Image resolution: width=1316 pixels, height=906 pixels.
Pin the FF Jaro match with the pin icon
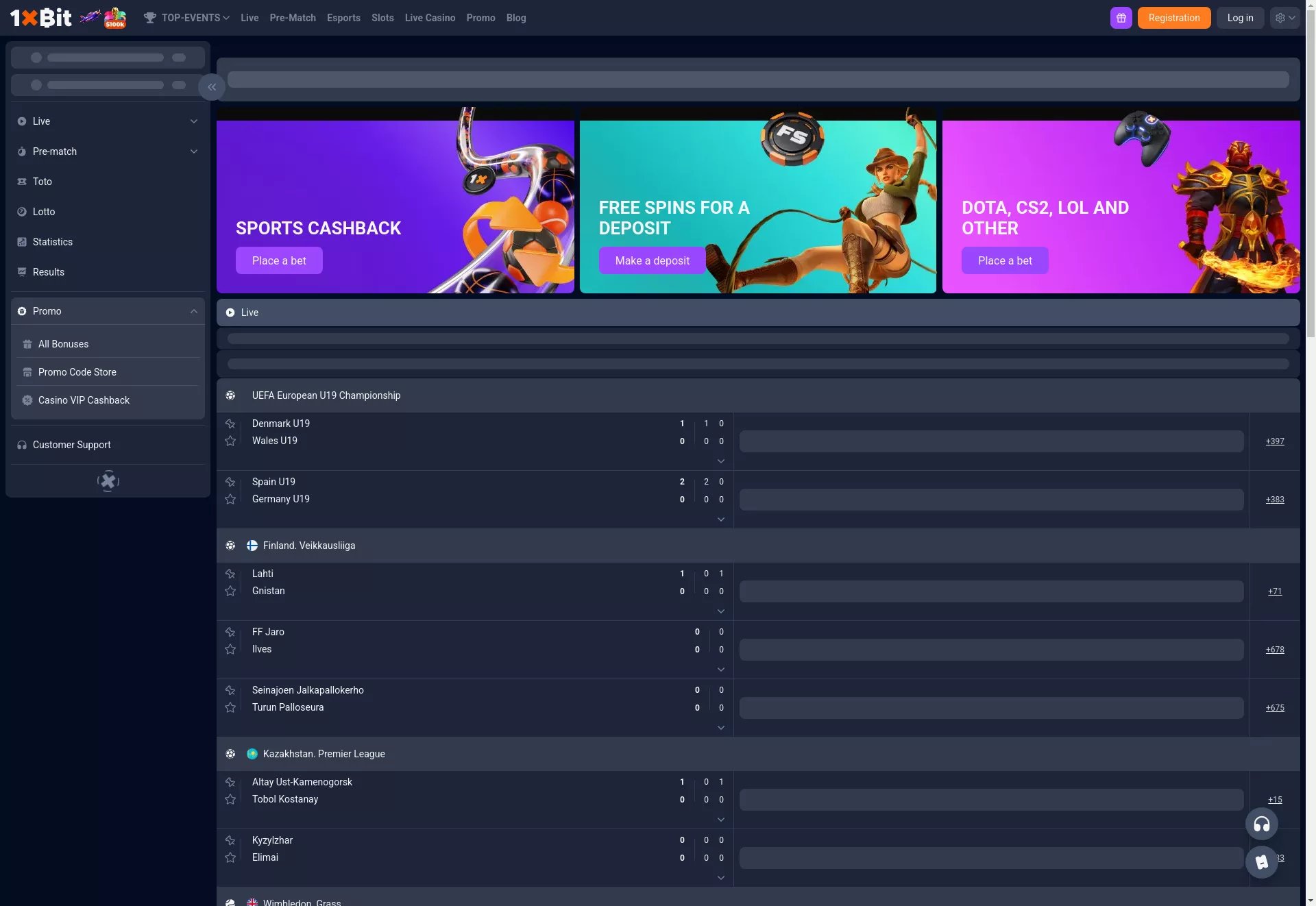click(230, 633)
